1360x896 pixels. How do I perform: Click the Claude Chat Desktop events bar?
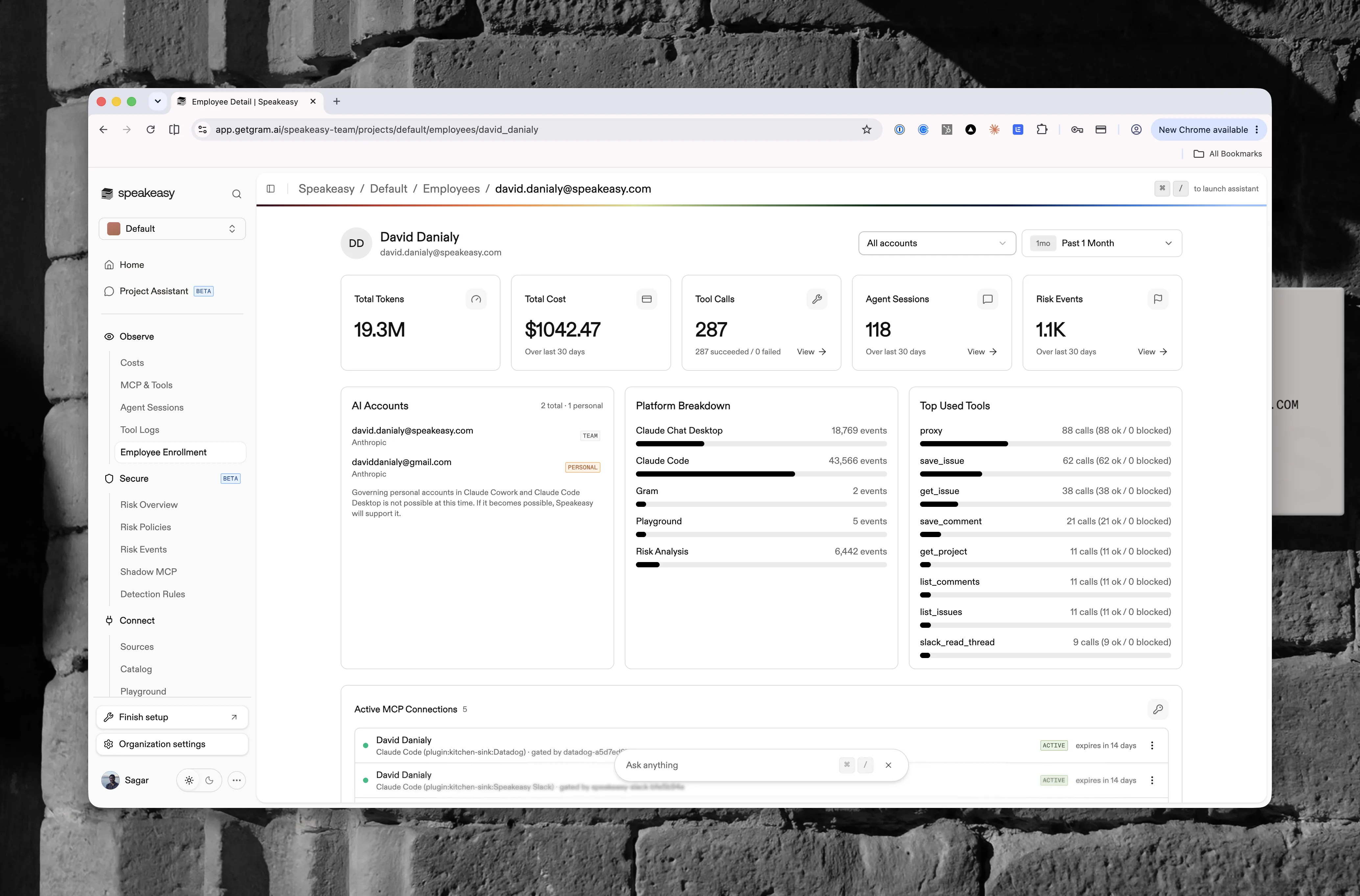pos(761,443)
